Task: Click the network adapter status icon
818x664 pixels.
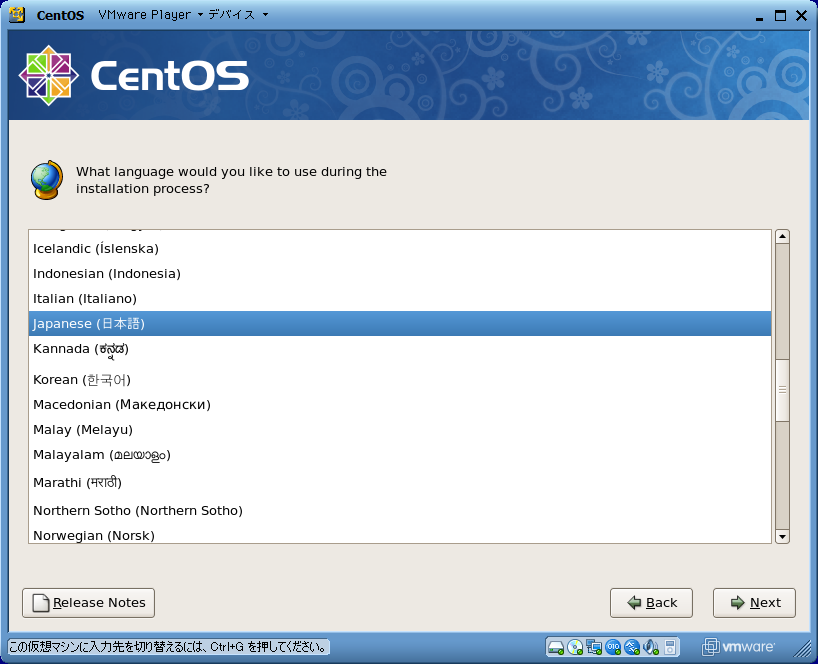Action: pos(594,648)
